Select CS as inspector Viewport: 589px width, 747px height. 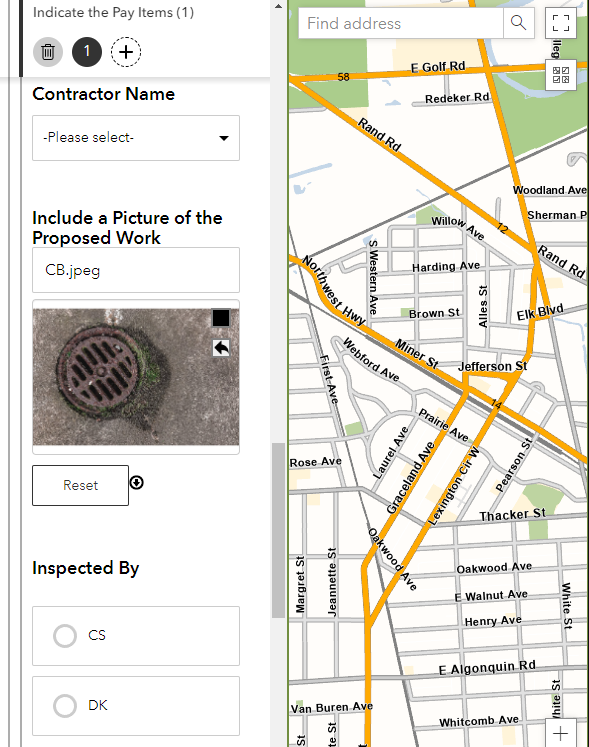click(x=136, y=636)
